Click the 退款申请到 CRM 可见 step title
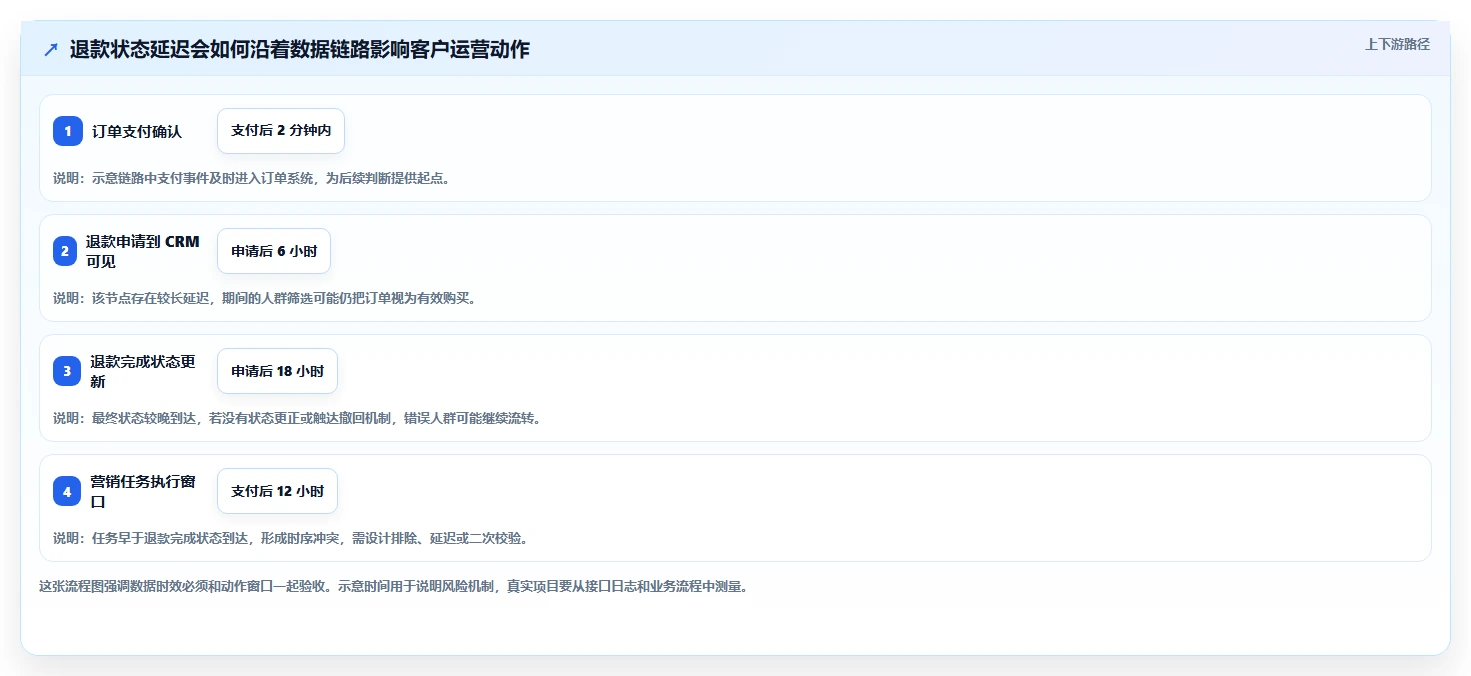The height and width of the screenshot is (676, 1471). coord(143,251)
